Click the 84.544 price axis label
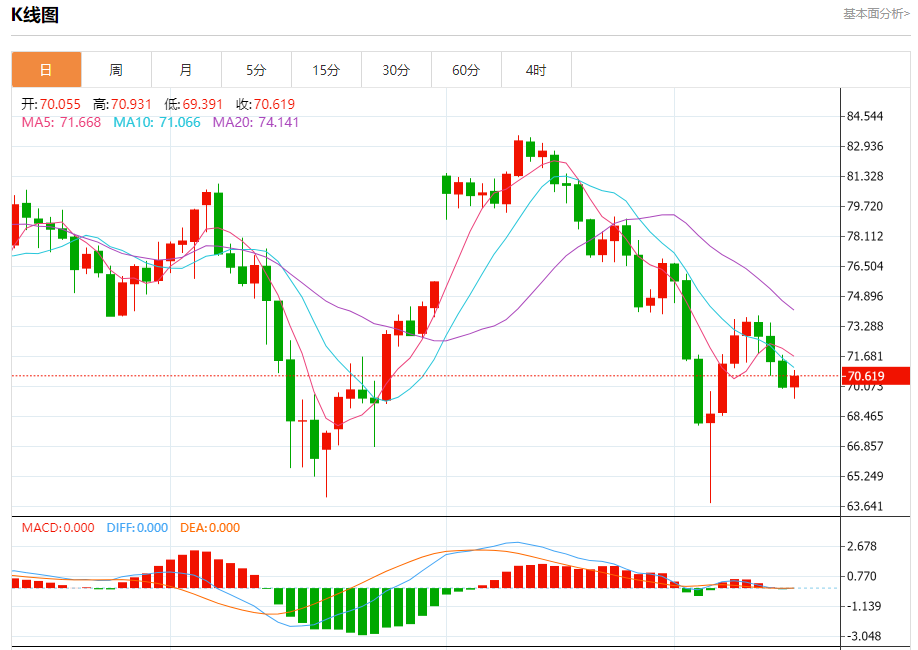Image resolution: width=918 pixels, height=650 pixels. (x=865, y=116)
